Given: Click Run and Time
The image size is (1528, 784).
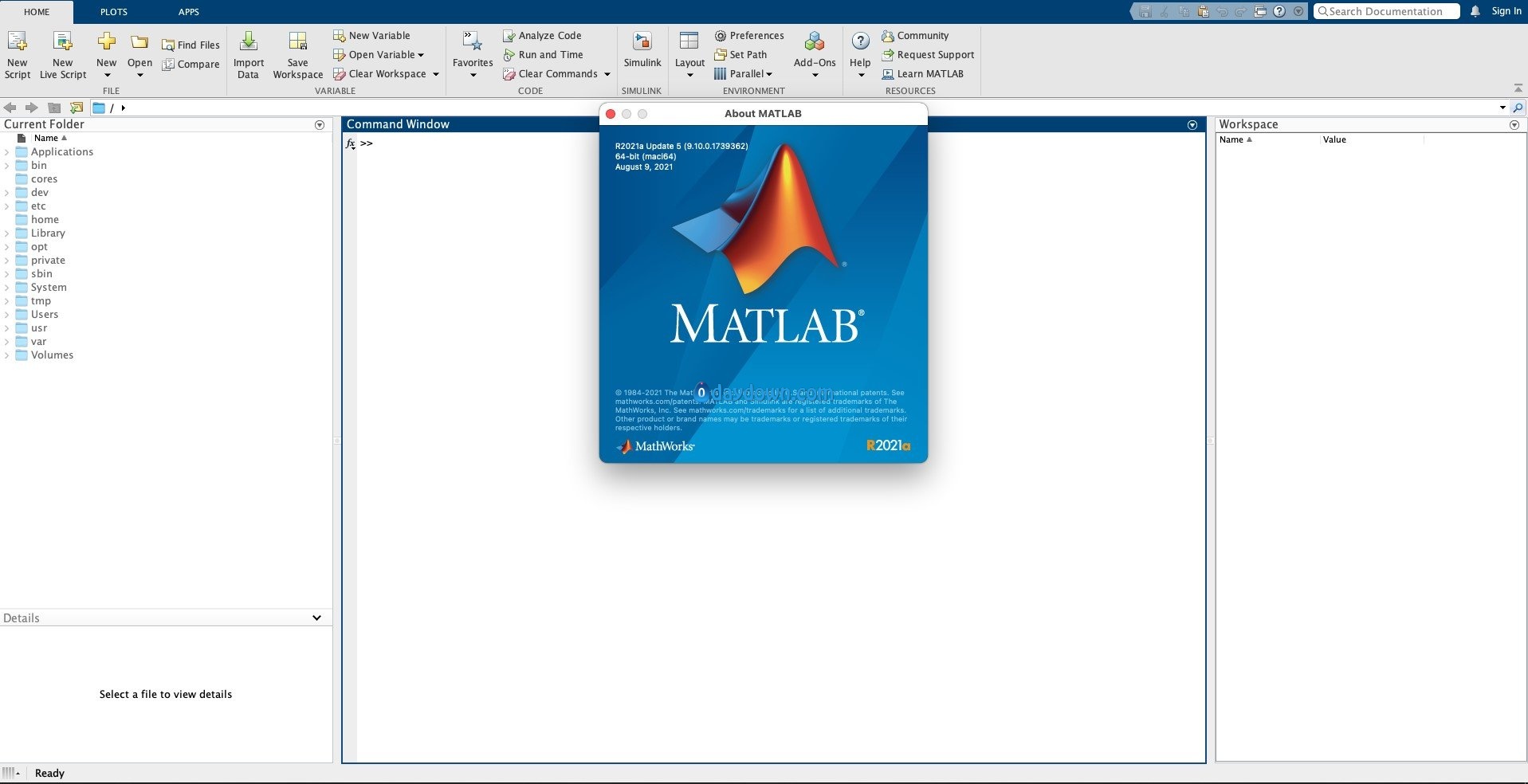Looking at the screenshot, I should pos(543,54).
